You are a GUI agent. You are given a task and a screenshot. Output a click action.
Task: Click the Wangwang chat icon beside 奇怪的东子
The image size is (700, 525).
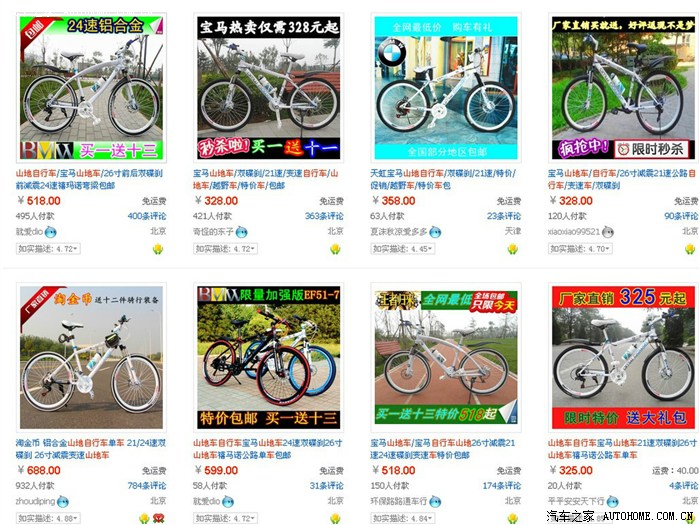coord(242,232)
